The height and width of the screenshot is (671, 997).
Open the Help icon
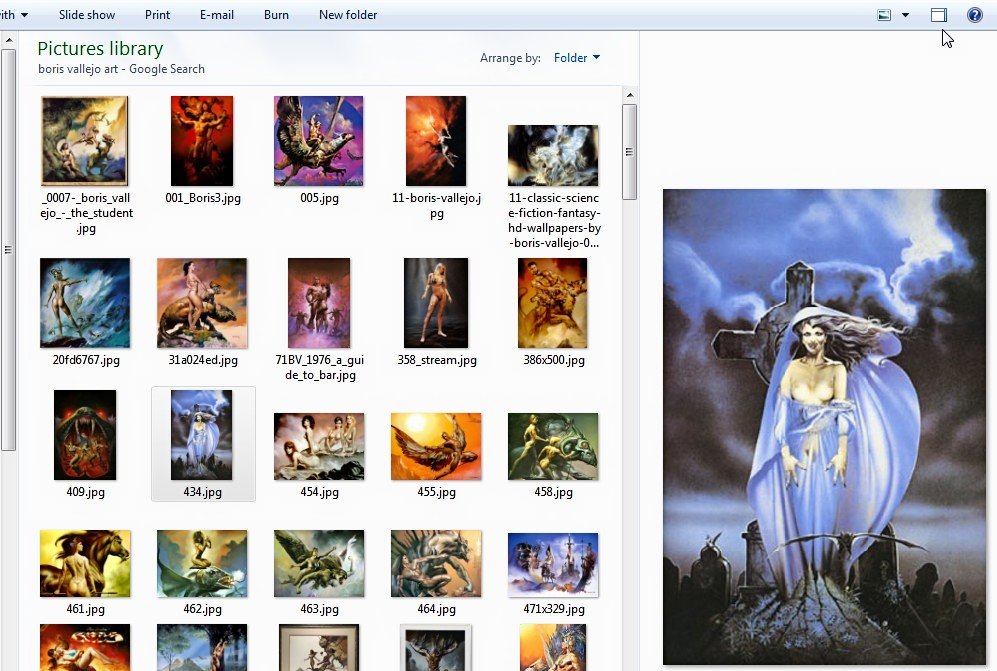coord(974,15)
